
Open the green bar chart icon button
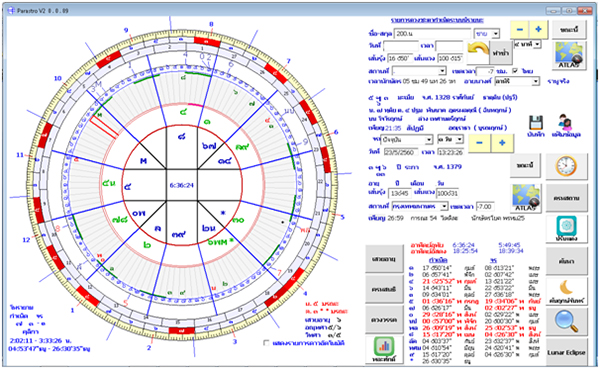[x=384, y=349]
